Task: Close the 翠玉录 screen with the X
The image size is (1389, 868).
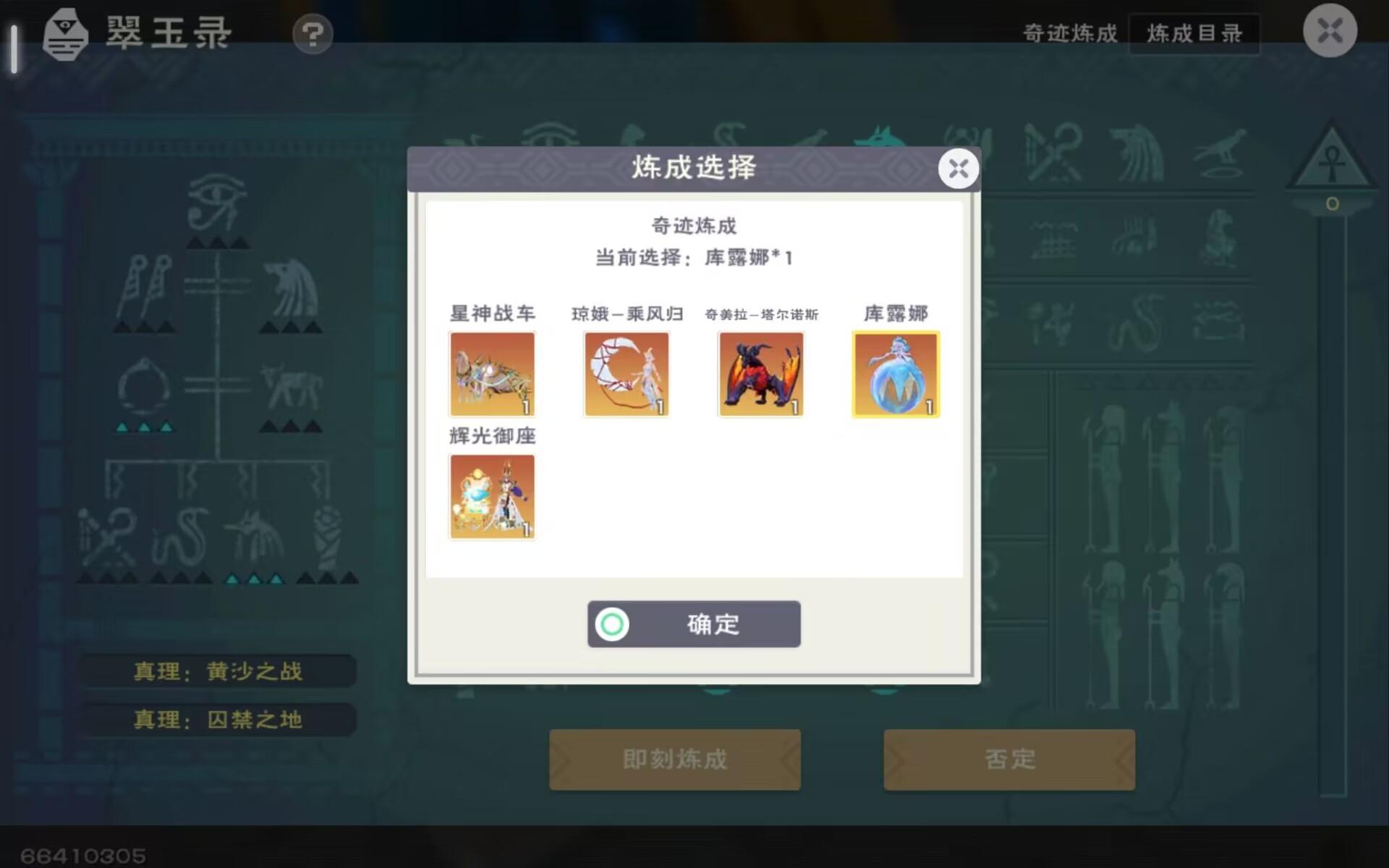Action: (x=1330, y=31)
